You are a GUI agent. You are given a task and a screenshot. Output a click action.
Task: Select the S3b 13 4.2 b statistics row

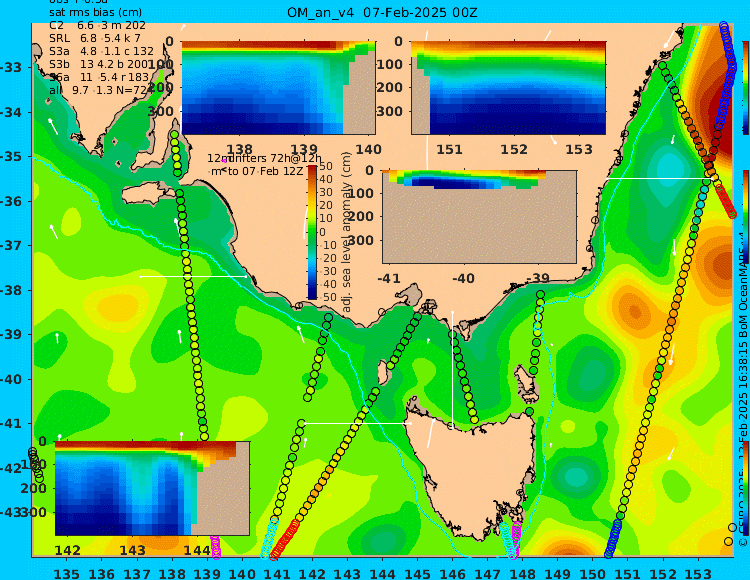point(101,64)
